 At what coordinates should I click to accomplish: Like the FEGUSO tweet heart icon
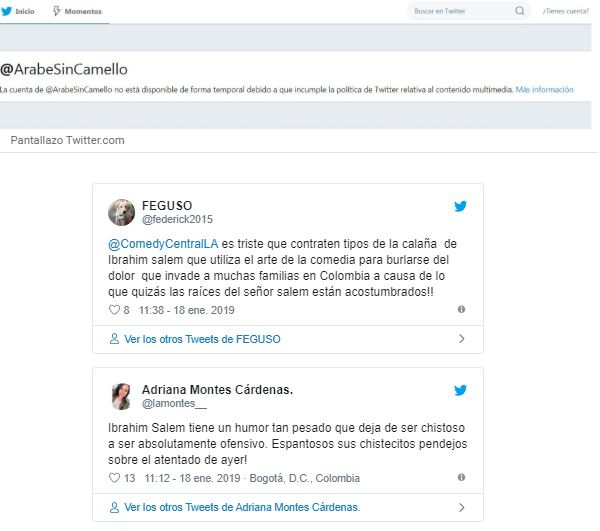tap(113, 310)
